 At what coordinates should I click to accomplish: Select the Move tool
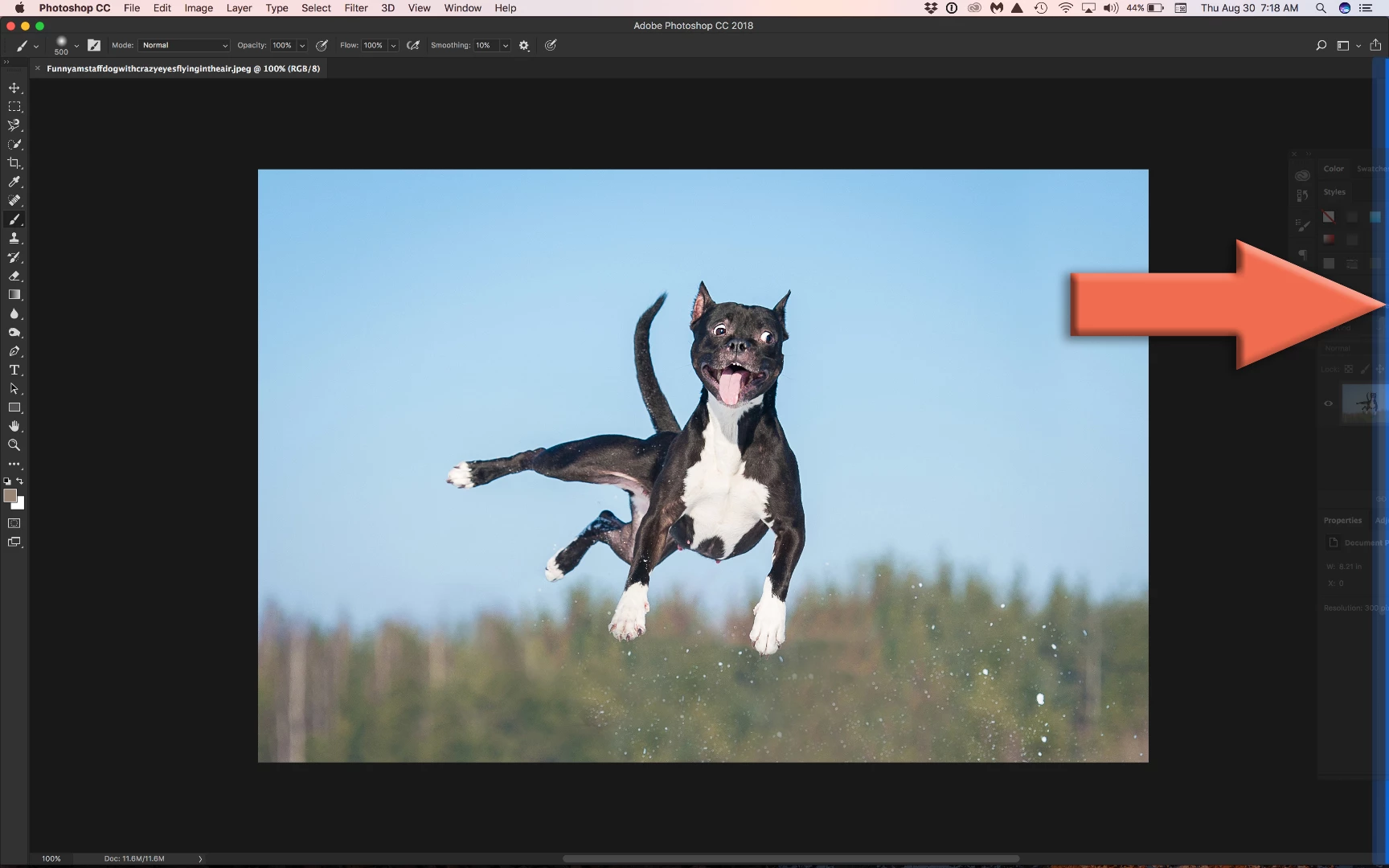click(14, 88)
